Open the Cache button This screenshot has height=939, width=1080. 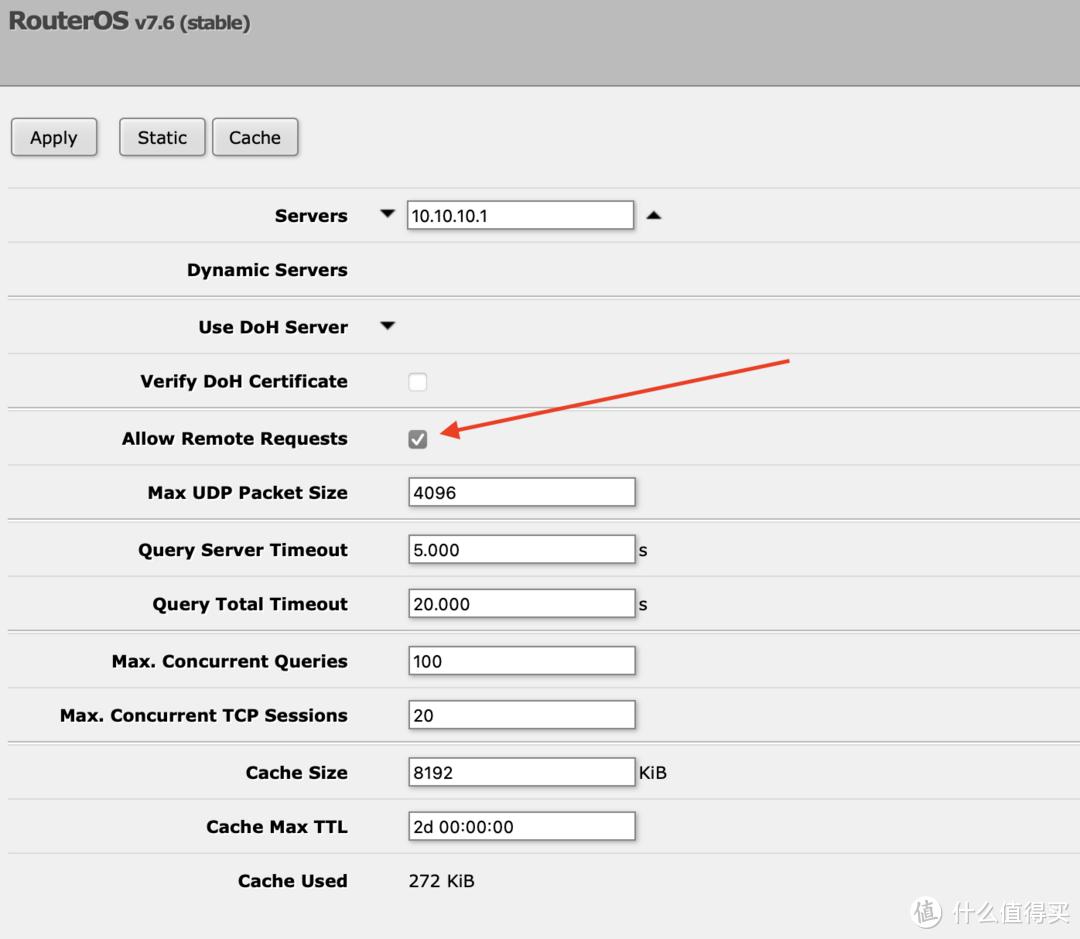(255, 137)
